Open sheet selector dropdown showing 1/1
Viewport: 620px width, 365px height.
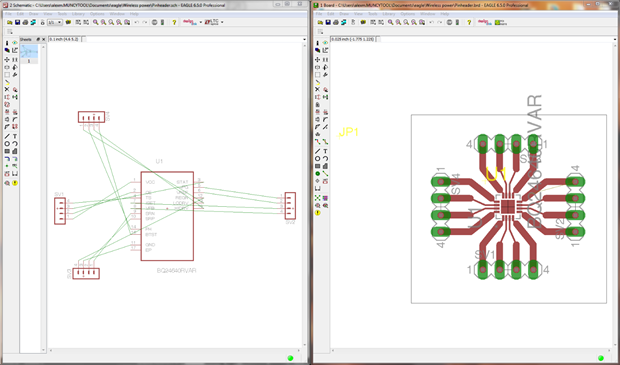(55, 23)
